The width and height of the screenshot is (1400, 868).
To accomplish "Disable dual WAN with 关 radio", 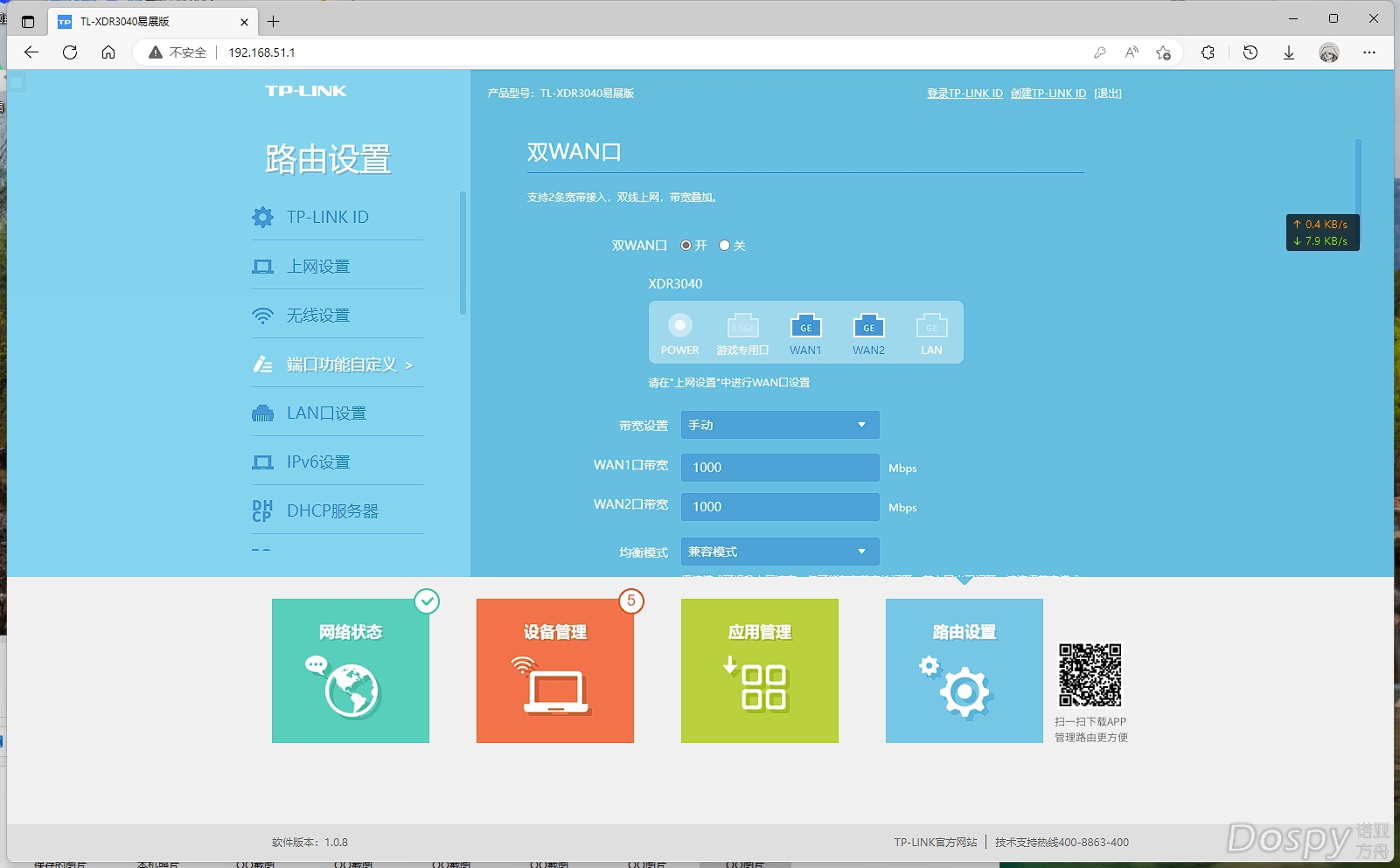I will [724, 246].
